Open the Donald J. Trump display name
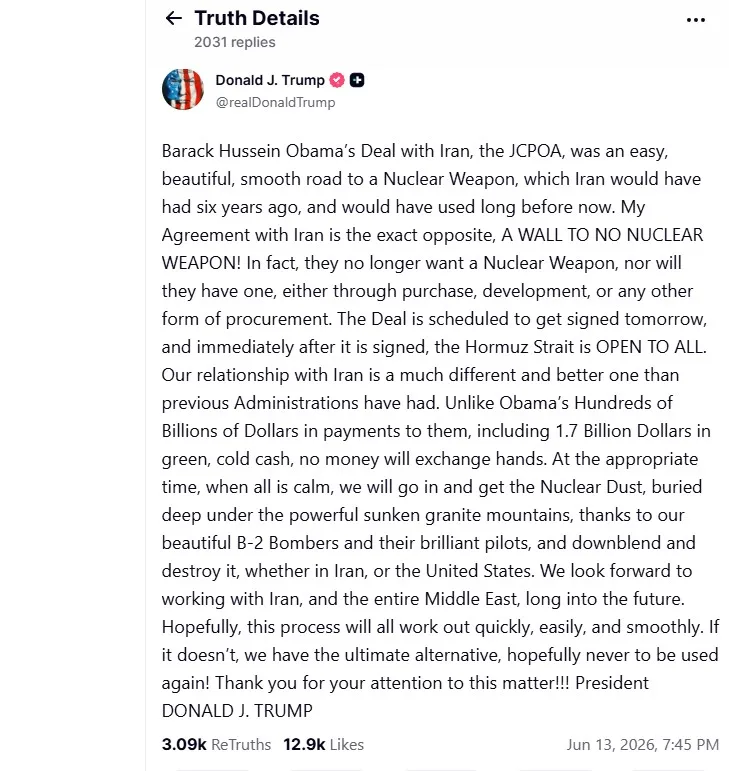Image resolution: width=729 pixels, height=771 pixels. (x=270, y=80)
